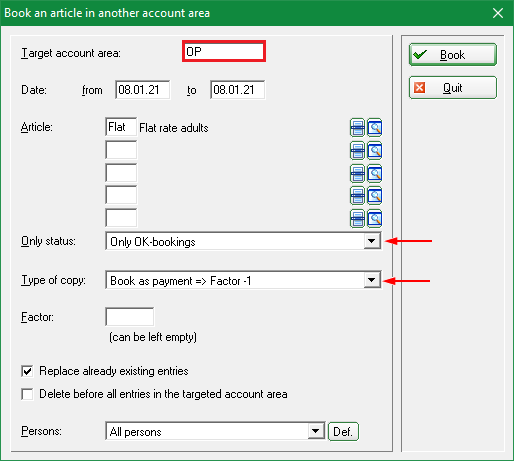Expand the Only status dropdown
Viewport: 514px width, 461px height.
[x=372, y=241]
